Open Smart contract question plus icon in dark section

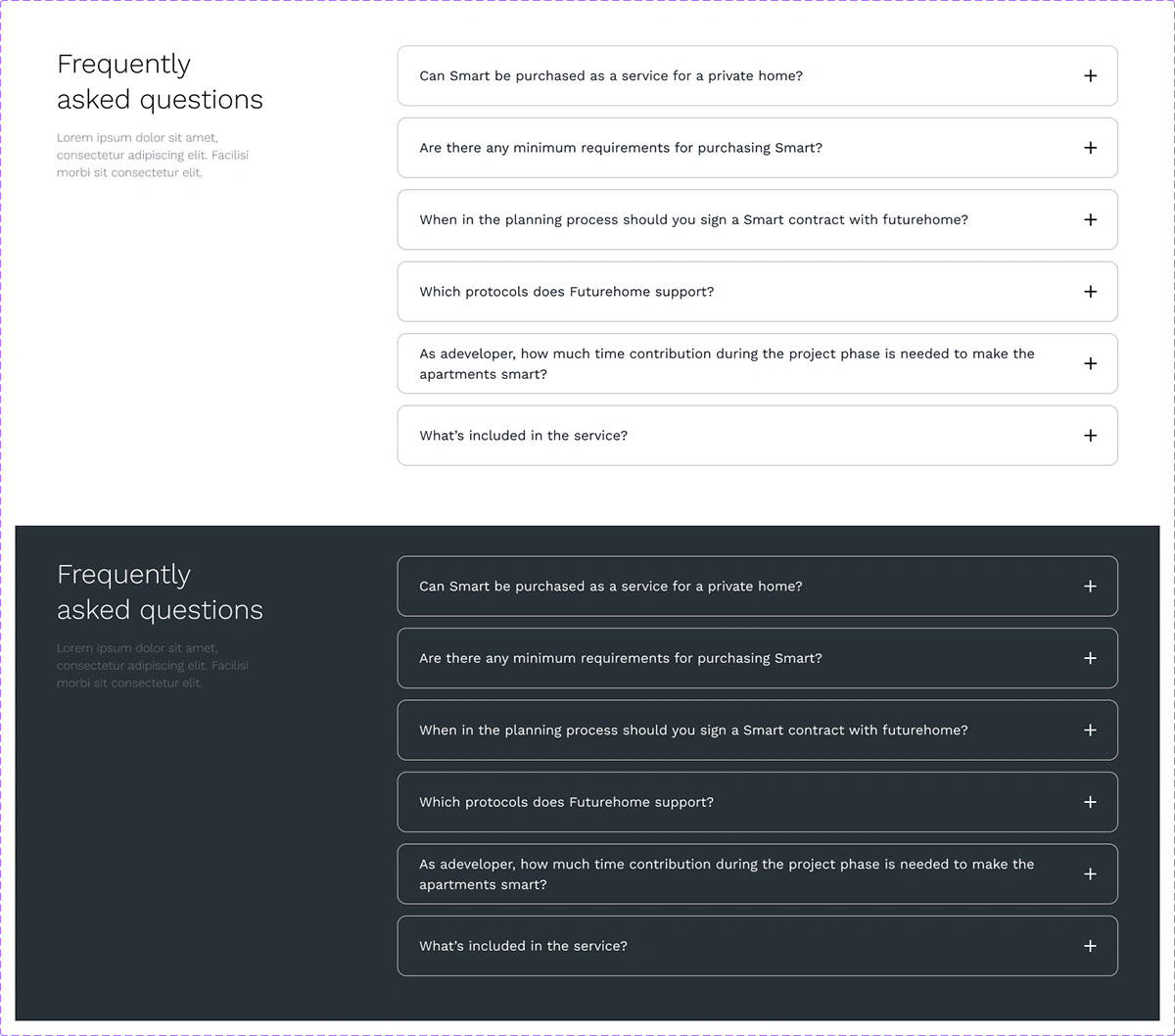coord(1090,730)
